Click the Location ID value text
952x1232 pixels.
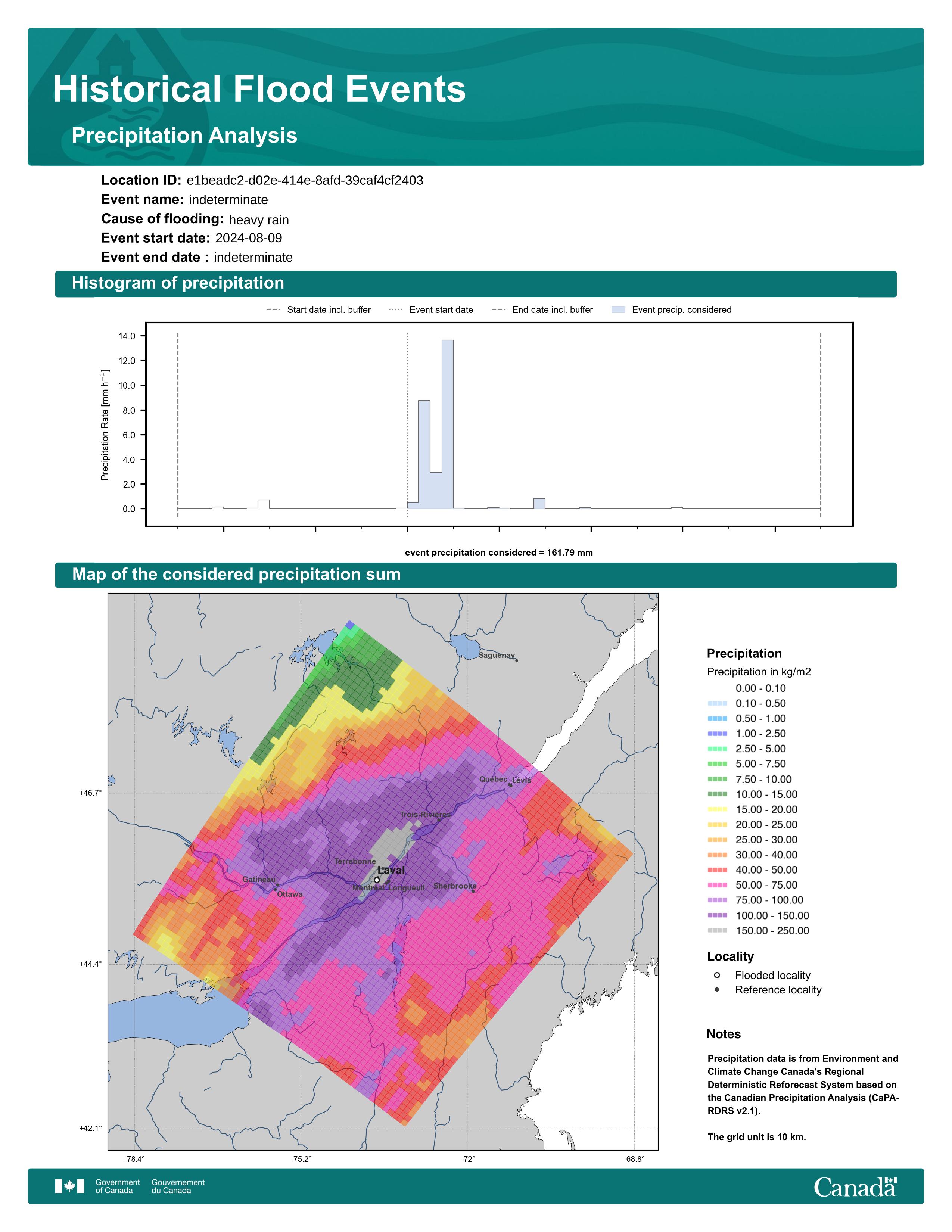point(305,181)
